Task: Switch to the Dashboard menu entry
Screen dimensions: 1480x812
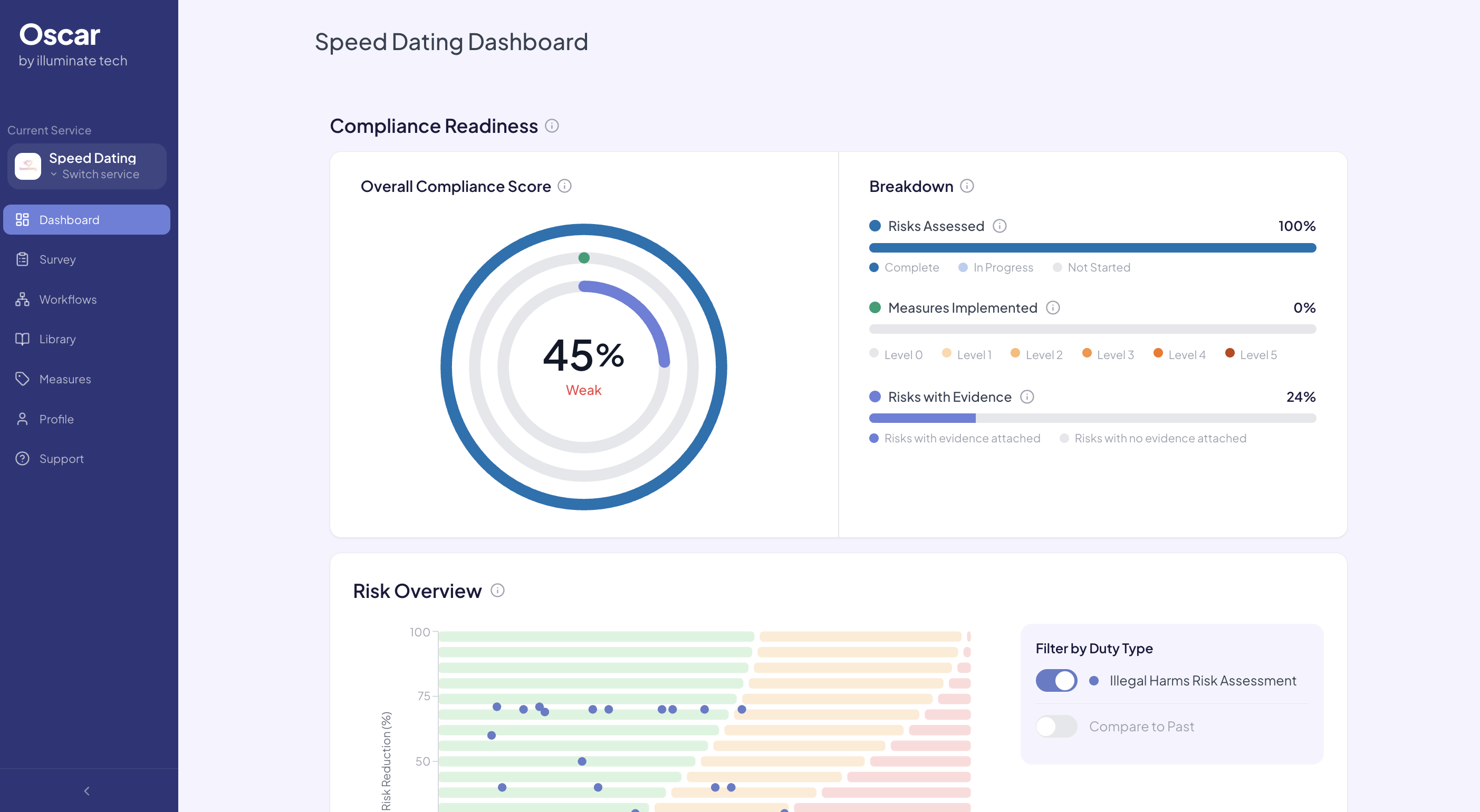Action: coord(69,219)
